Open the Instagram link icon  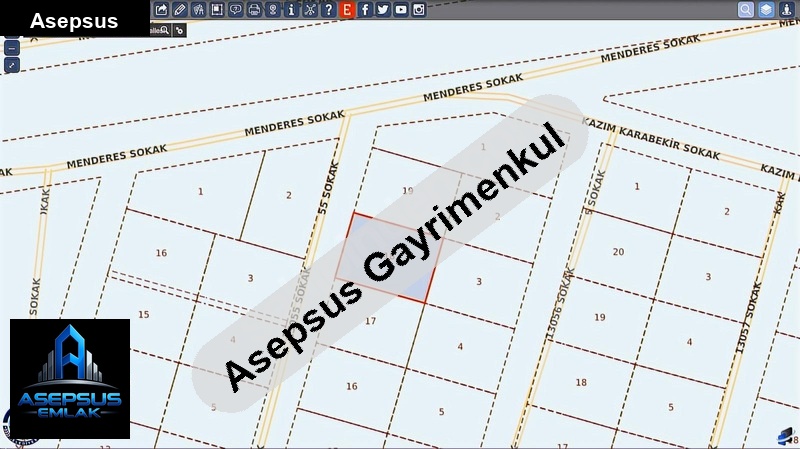coord(419,9)
